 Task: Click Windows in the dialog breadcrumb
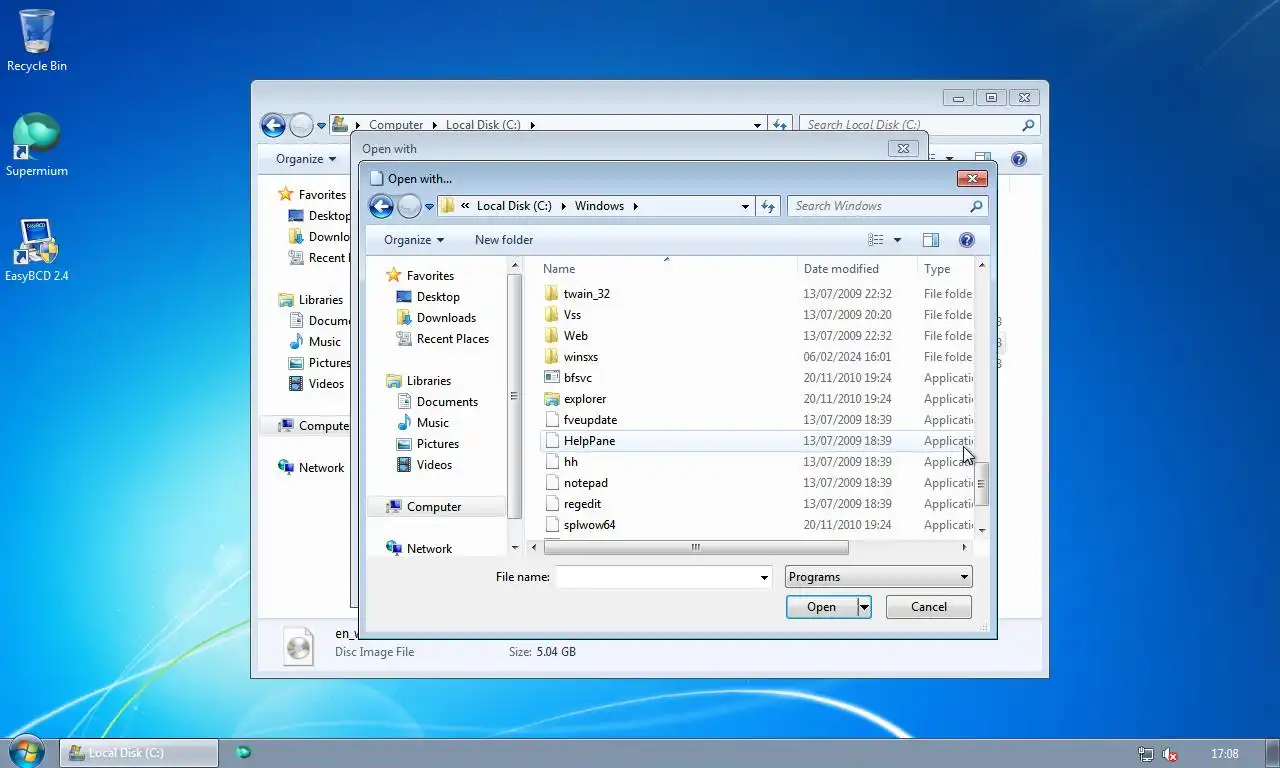tap(600, 206)
